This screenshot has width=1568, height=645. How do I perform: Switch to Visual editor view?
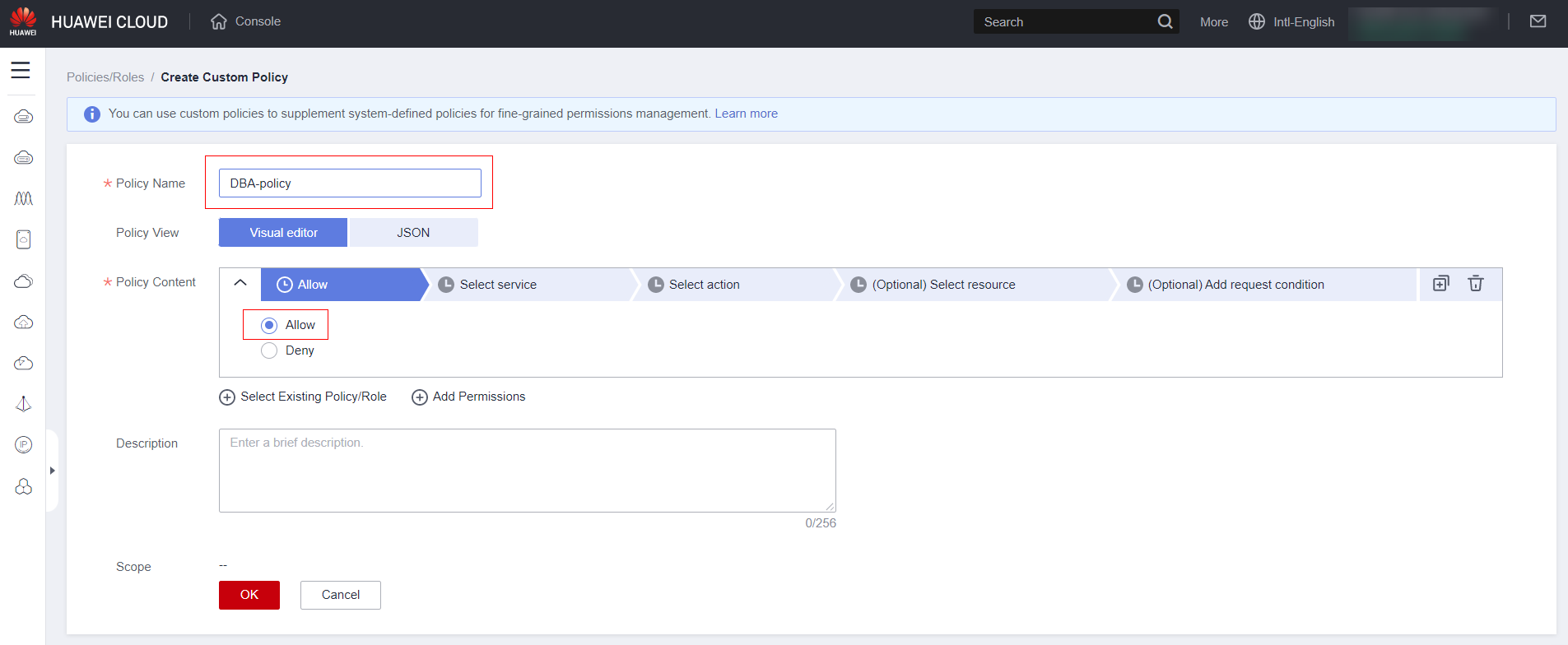click(x=283, y=233)
